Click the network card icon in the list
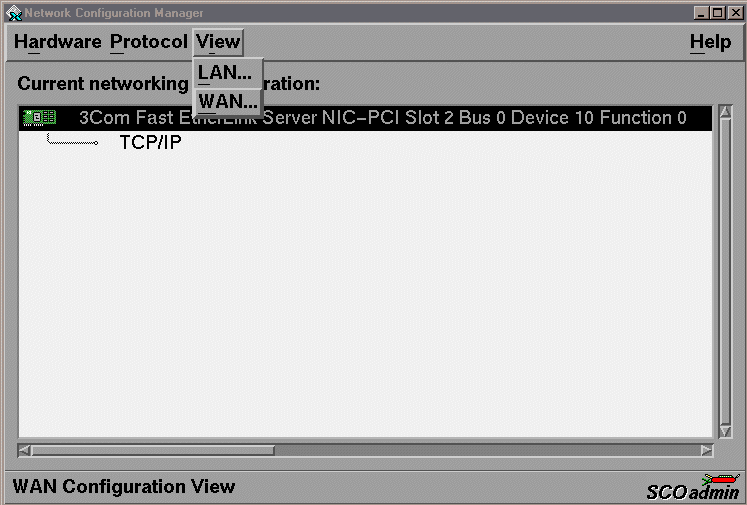Image resolution: width=747 pixels, height=505 pixels. pyautogui.click(x=40, y=118)
